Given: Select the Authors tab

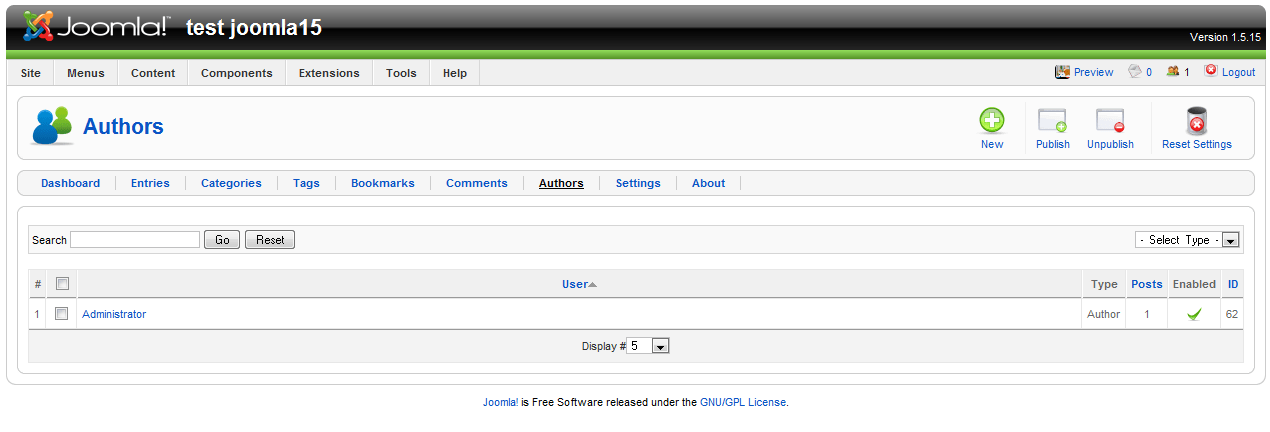Looking at the screenshot, I should point(561,183).
